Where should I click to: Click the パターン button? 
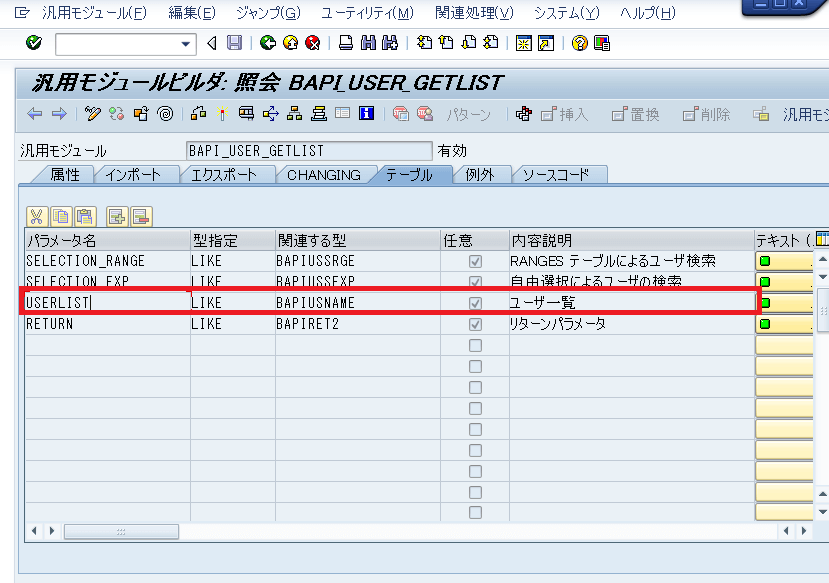[468, 114]
